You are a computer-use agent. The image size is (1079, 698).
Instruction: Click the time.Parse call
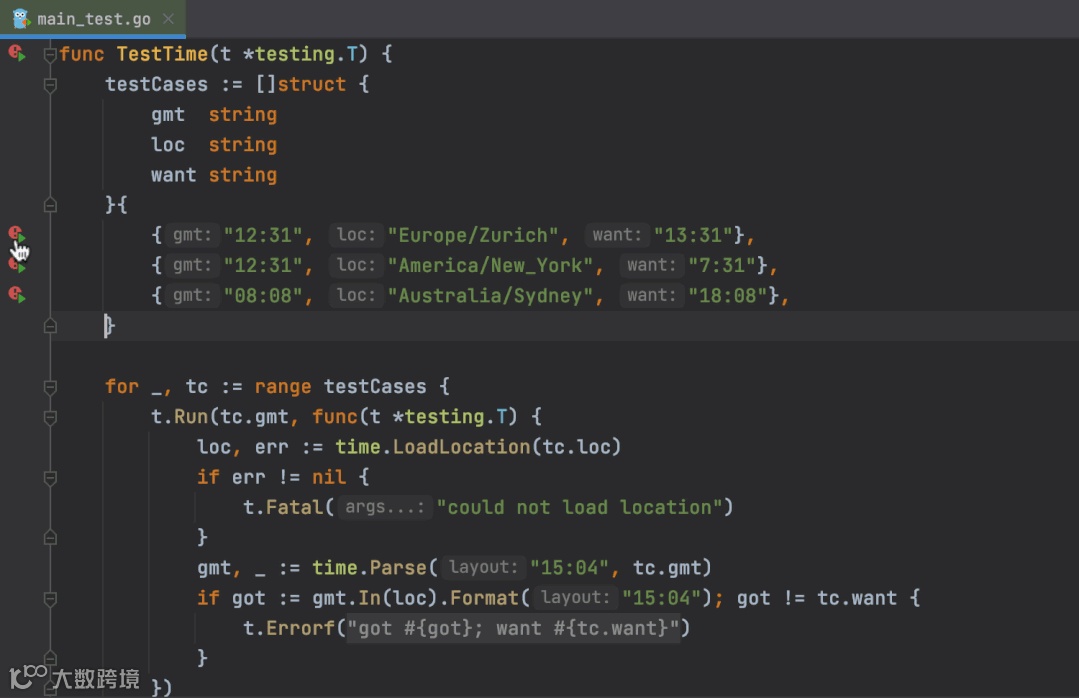pos(370,568)
